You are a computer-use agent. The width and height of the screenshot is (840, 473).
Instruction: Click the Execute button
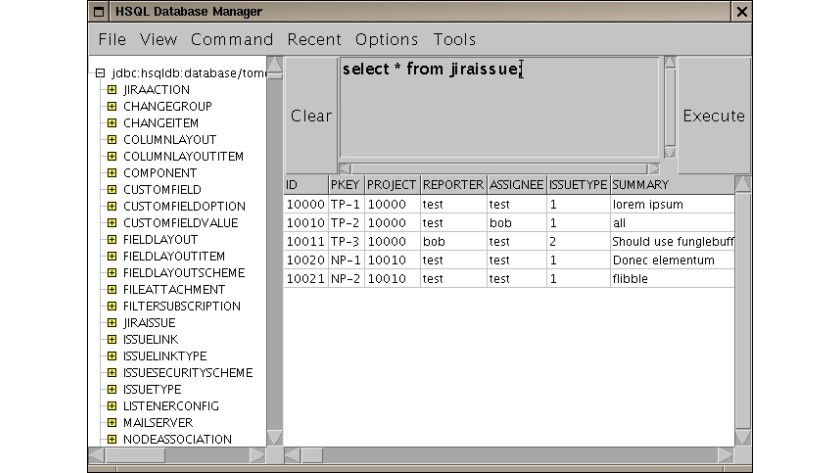714,116
